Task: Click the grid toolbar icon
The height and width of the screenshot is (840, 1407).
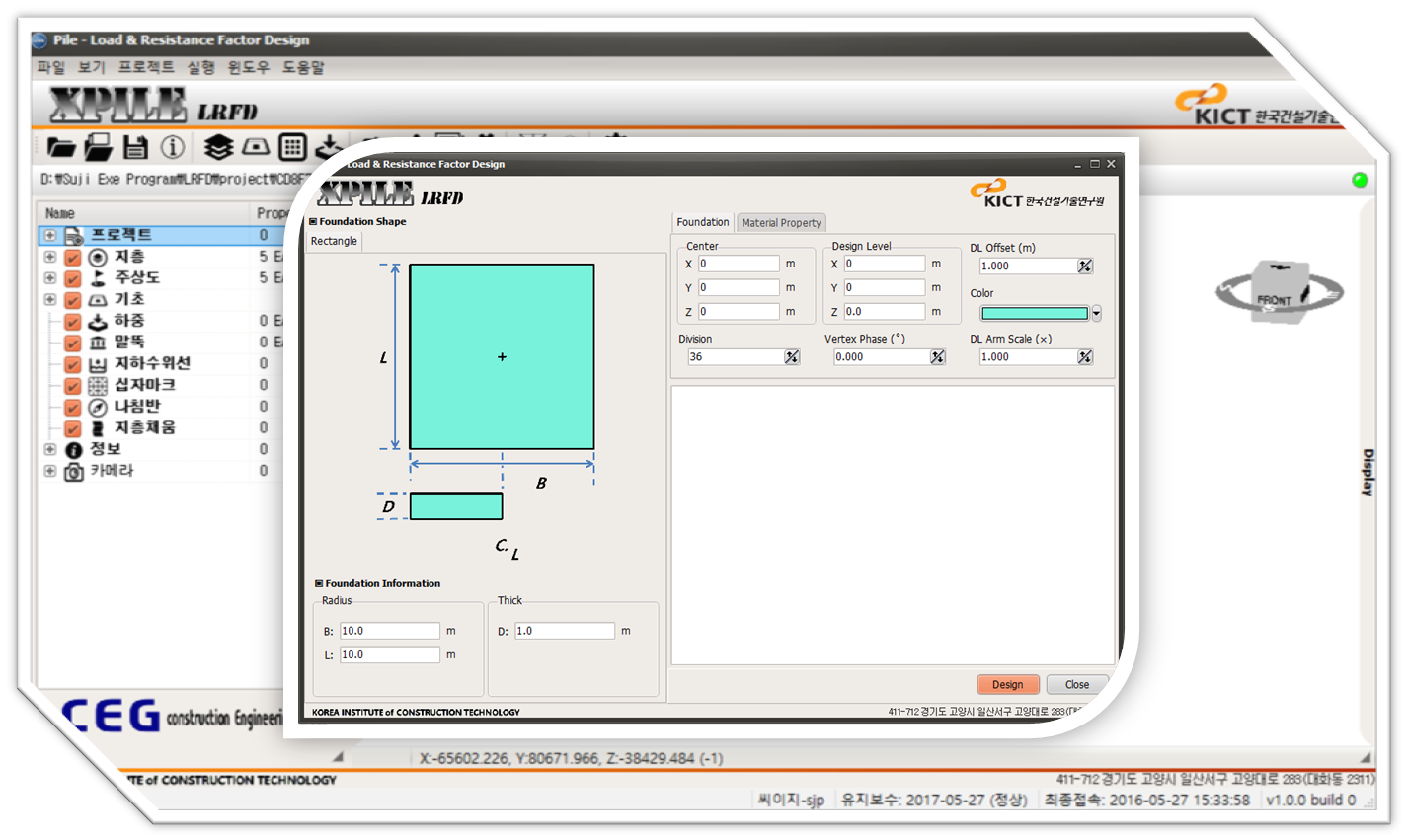Action: coord(292,148)
